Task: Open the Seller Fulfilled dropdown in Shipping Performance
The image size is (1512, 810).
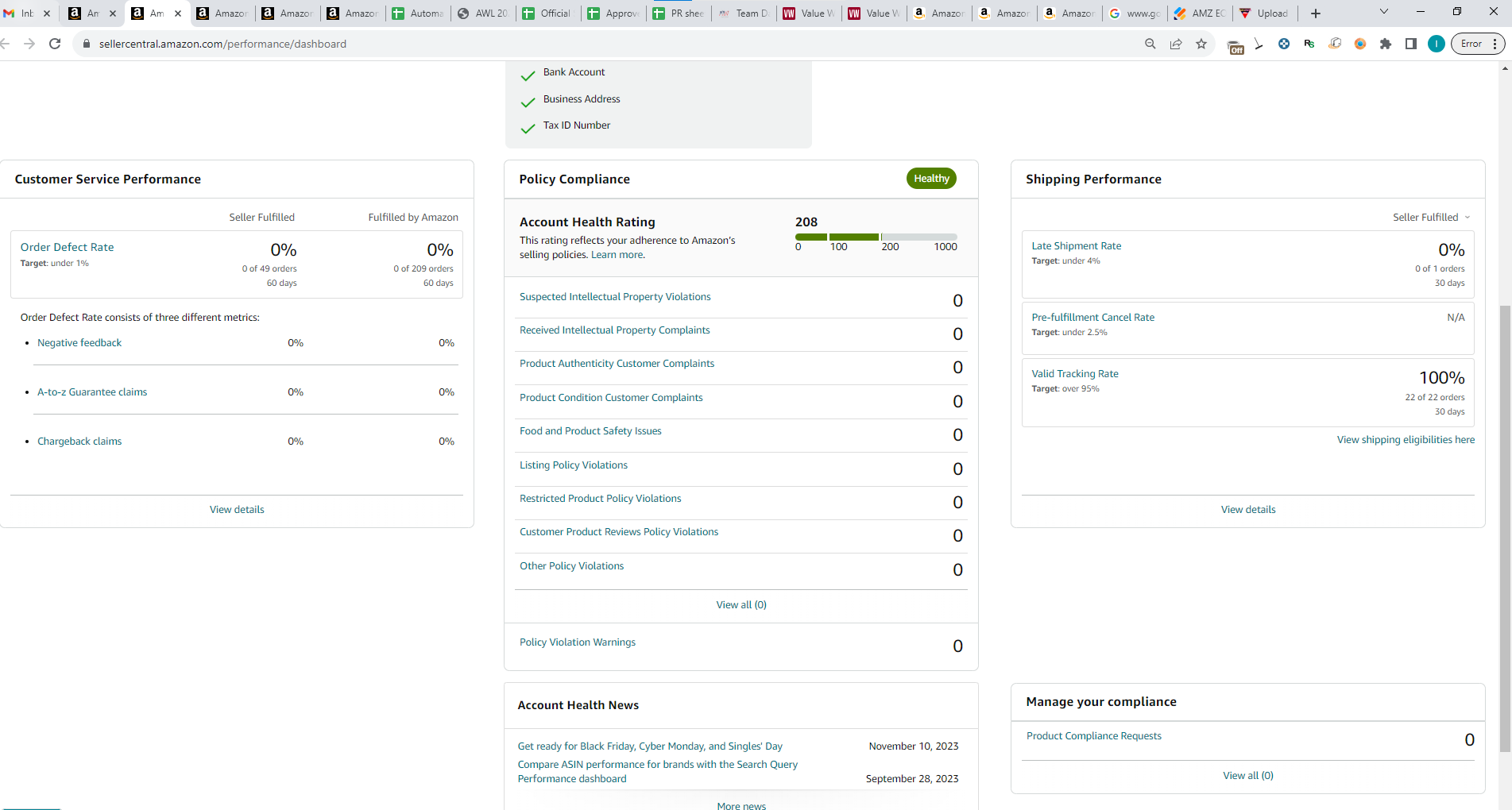Action: (1432, 217)
